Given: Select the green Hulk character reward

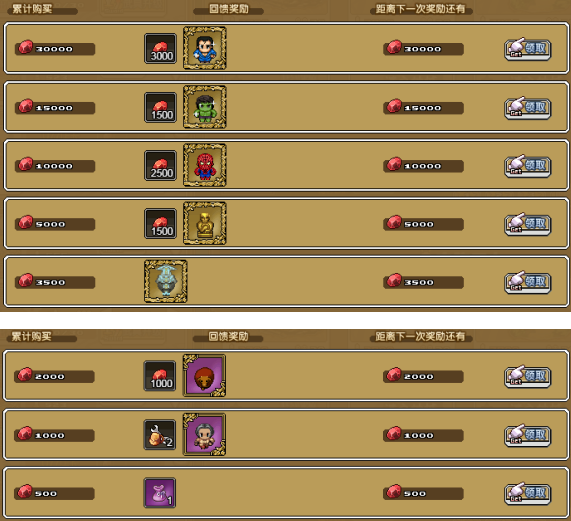Looking at the screenshot, I should pos(205,107).
